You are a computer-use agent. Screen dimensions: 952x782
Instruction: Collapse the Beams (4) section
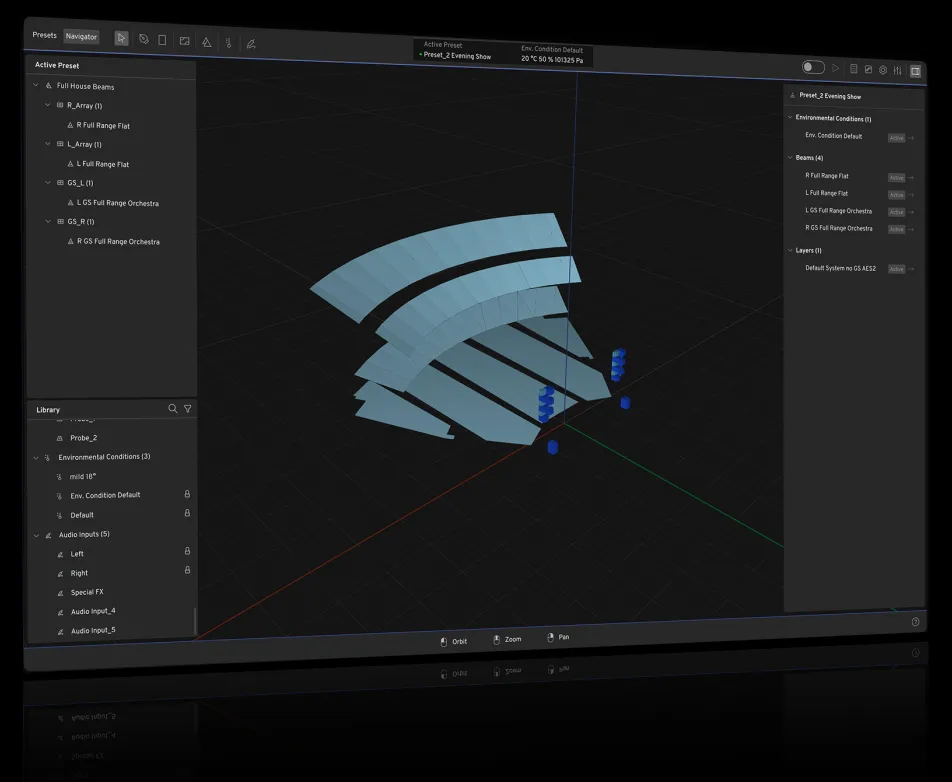pyautogui.click(x=789, y=158)
